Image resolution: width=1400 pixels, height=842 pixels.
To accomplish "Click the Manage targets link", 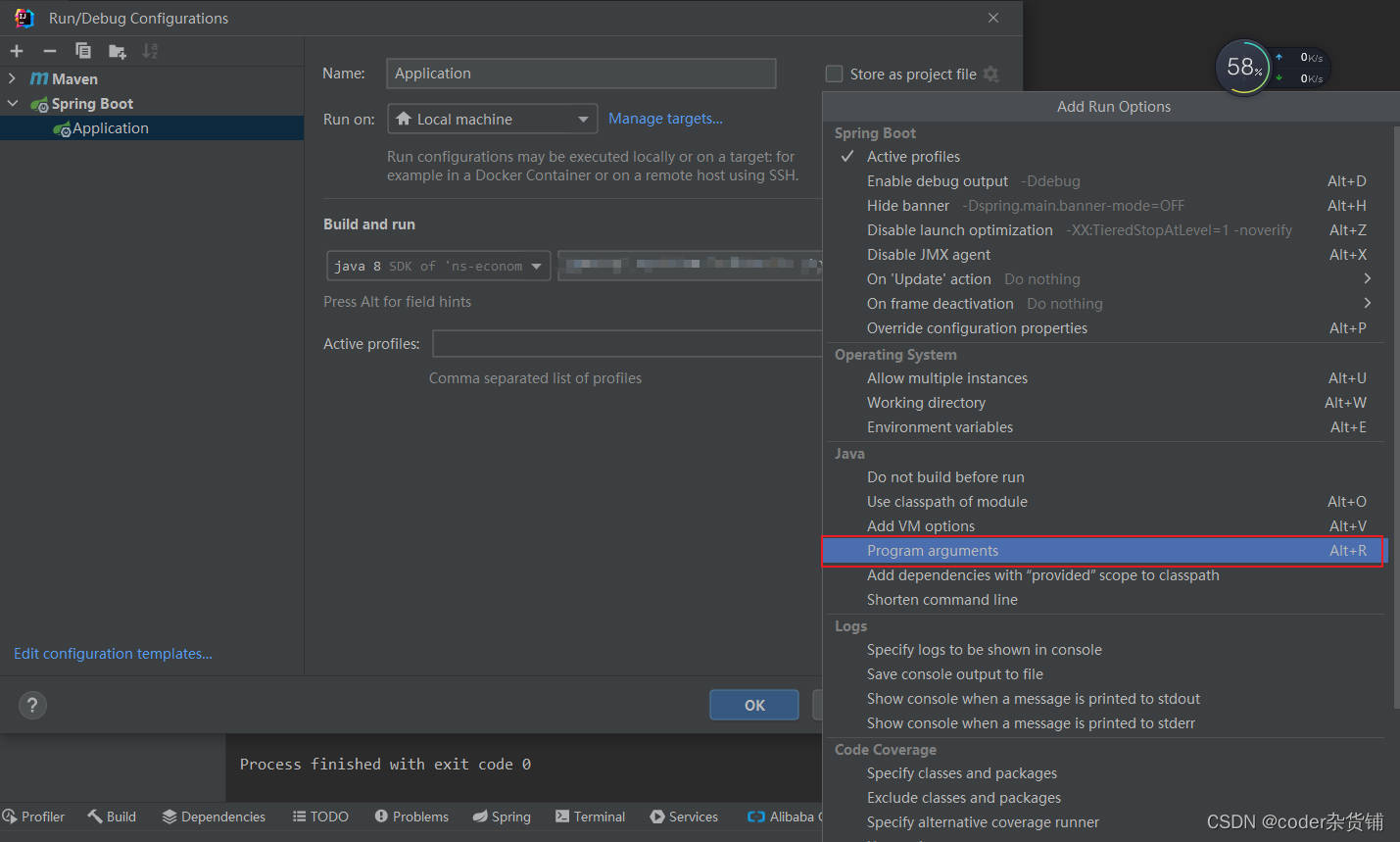I will pos(664,118).
